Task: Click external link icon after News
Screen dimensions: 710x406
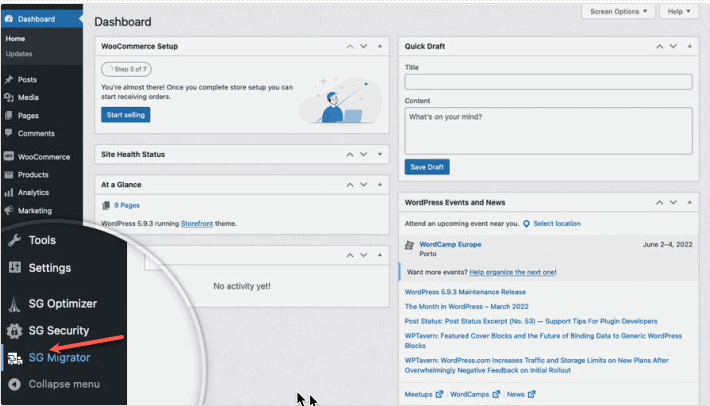Action: [x=532, y=394]
